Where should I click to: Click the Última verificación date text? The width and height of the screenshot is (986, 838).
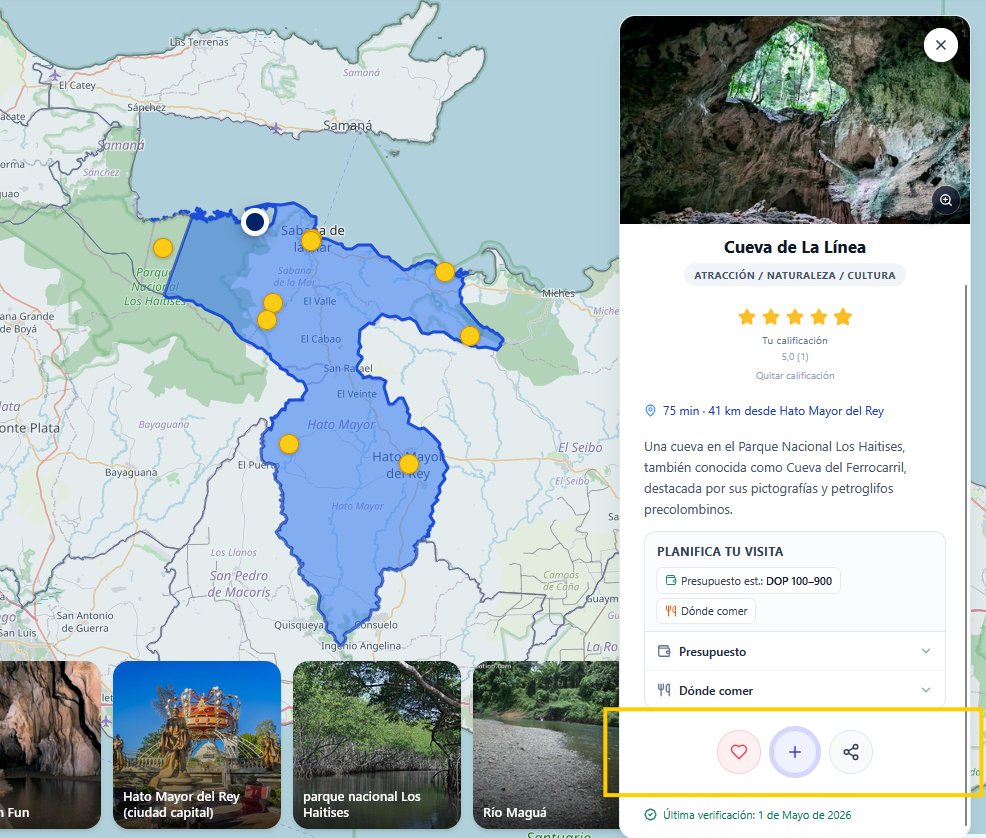(x=756, y=815)
